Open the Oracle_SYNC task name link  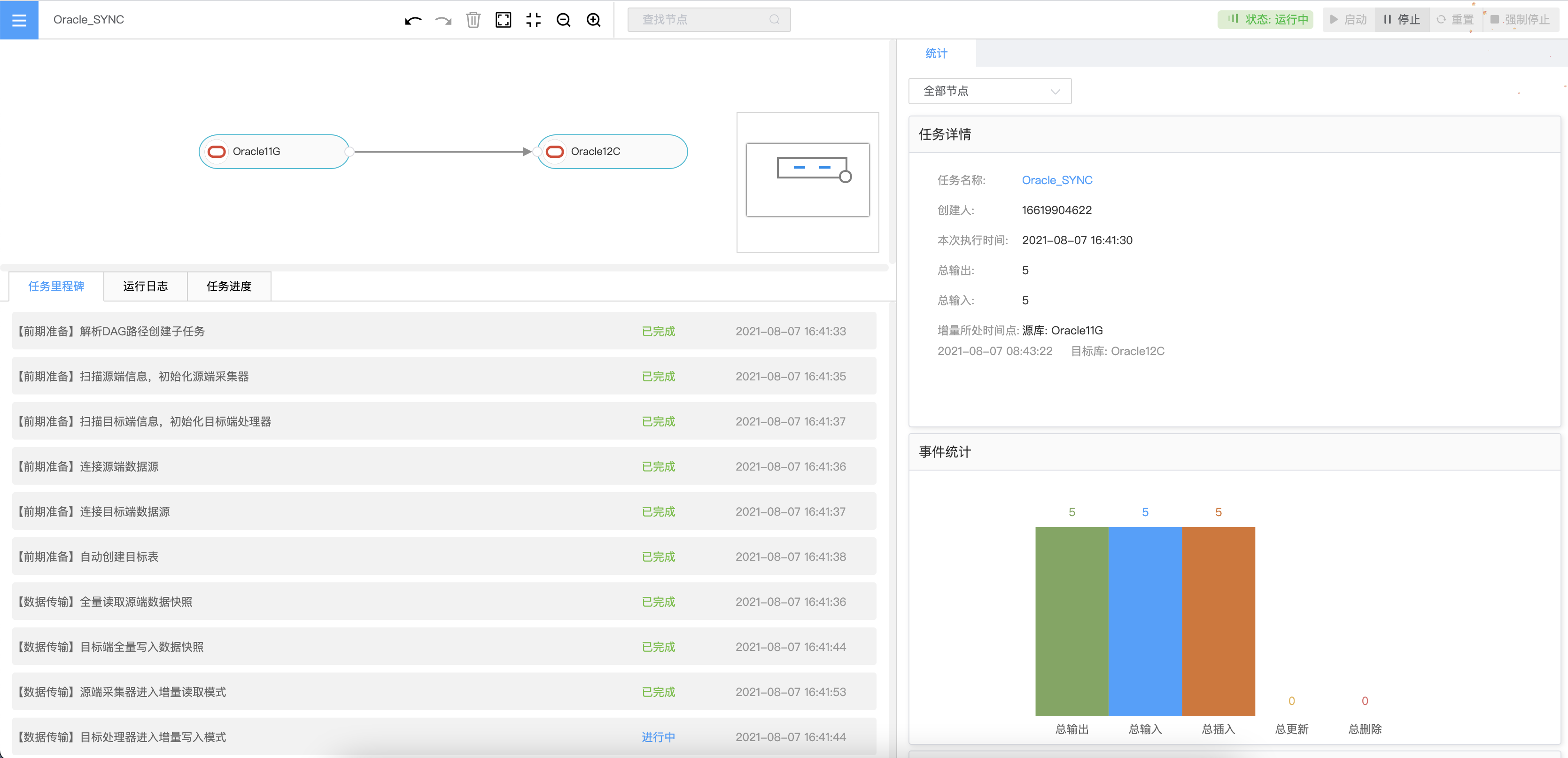[x=1057, y=180]
